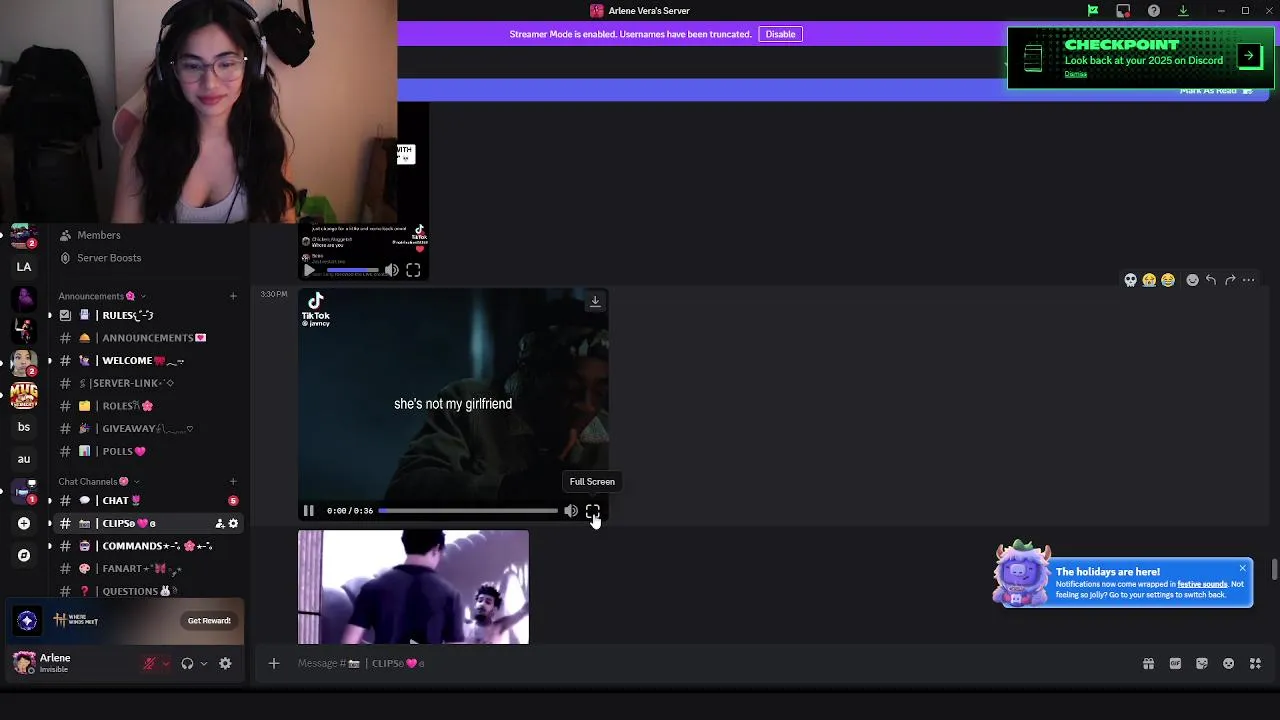This screenshot has width=1280, height=720.
Task: Open the festive sounds link
Action: pyautogui.click(x=1202, y=584)
